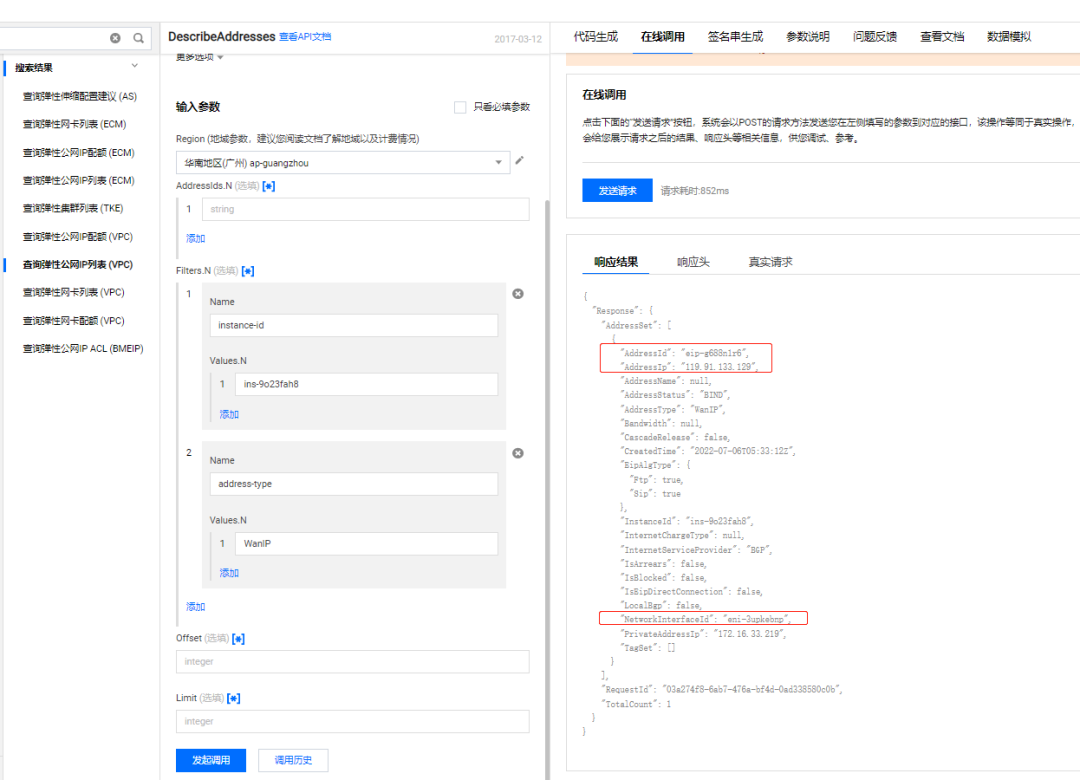Open 查询弹性公网IP配额 (ECM)
This screenshot has width=1080, height=780.
79,152
